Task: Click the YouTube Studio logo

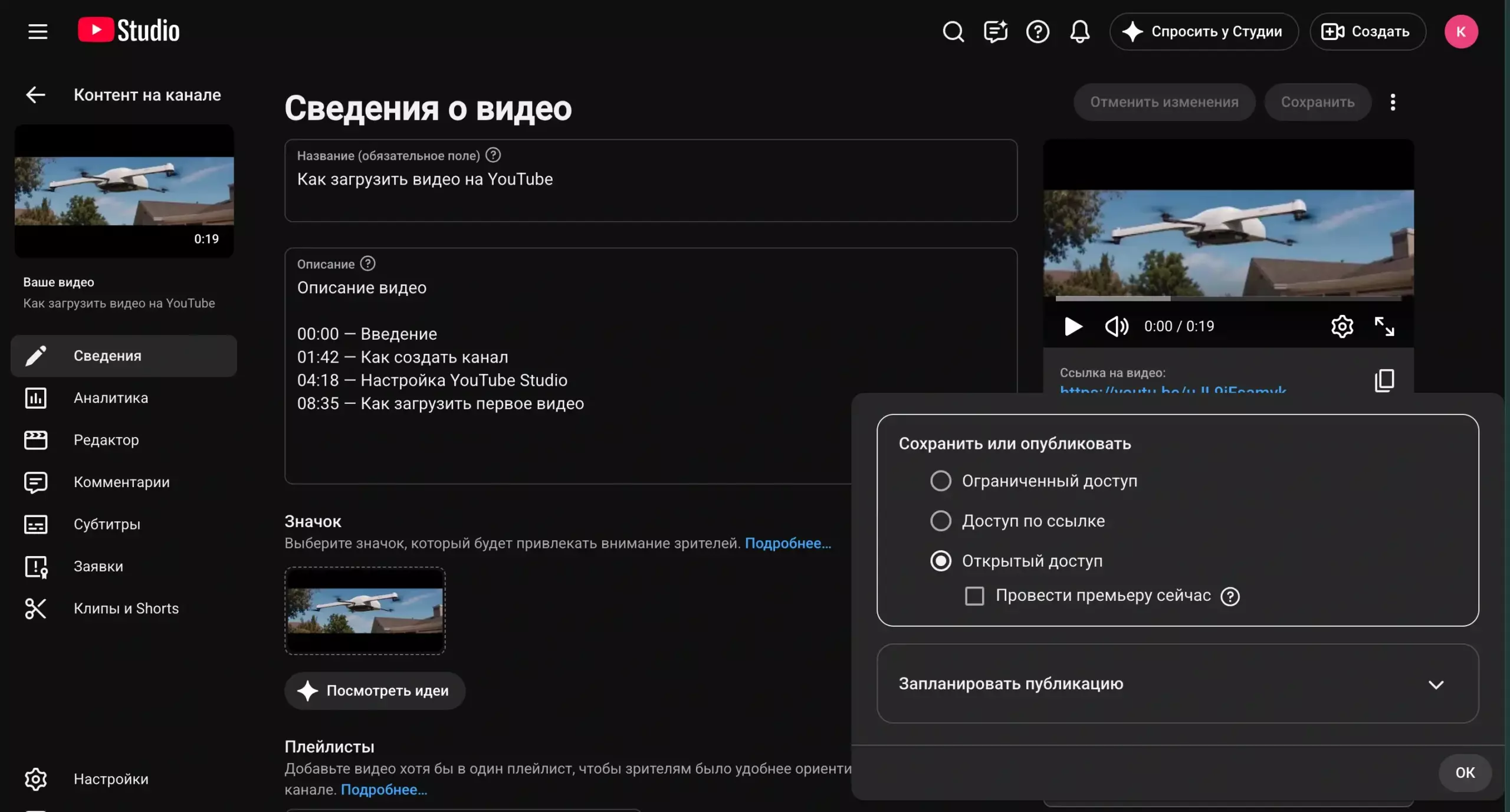Action: pyautogui.click(x=129, y=31)
